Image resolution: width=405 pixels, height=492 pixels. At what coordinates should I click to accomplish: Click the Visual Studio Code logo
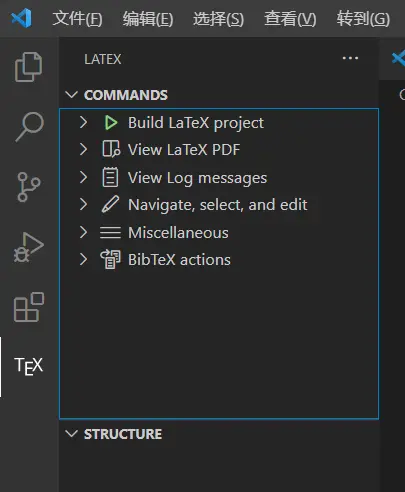[x=22, y=18]
